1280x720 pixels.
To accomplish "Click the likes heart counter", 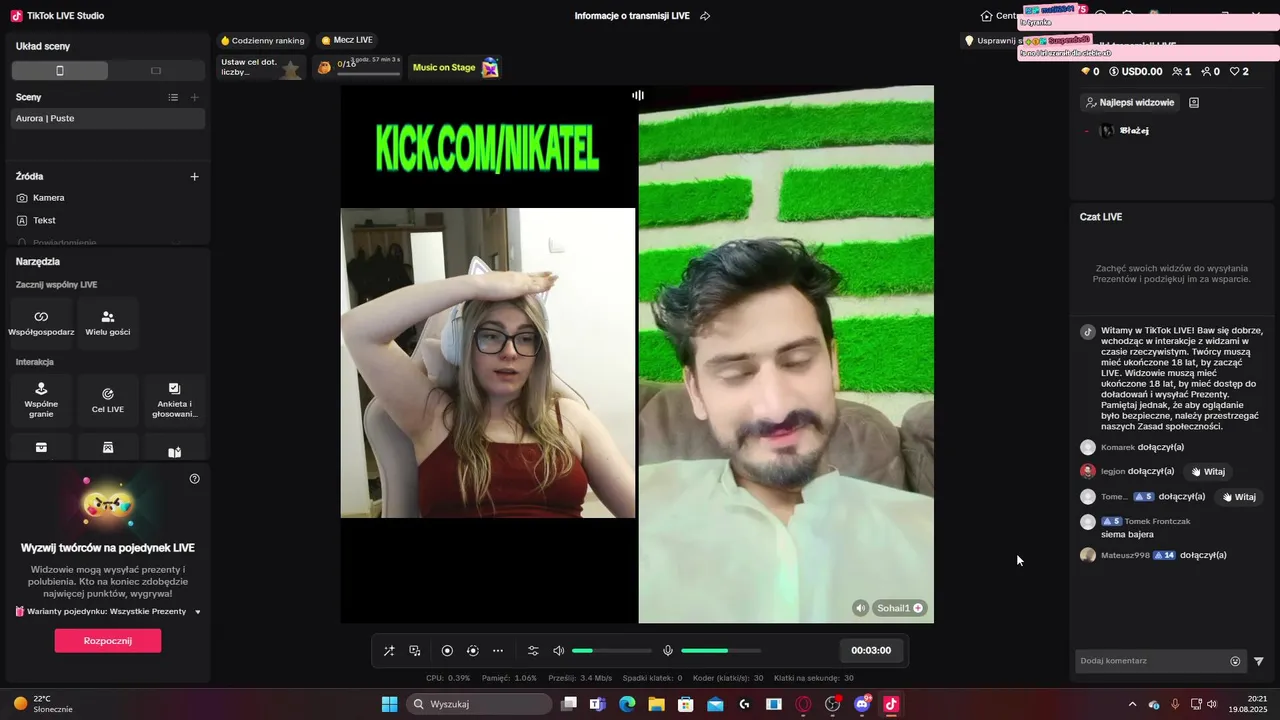I will tap(1239, 72).
